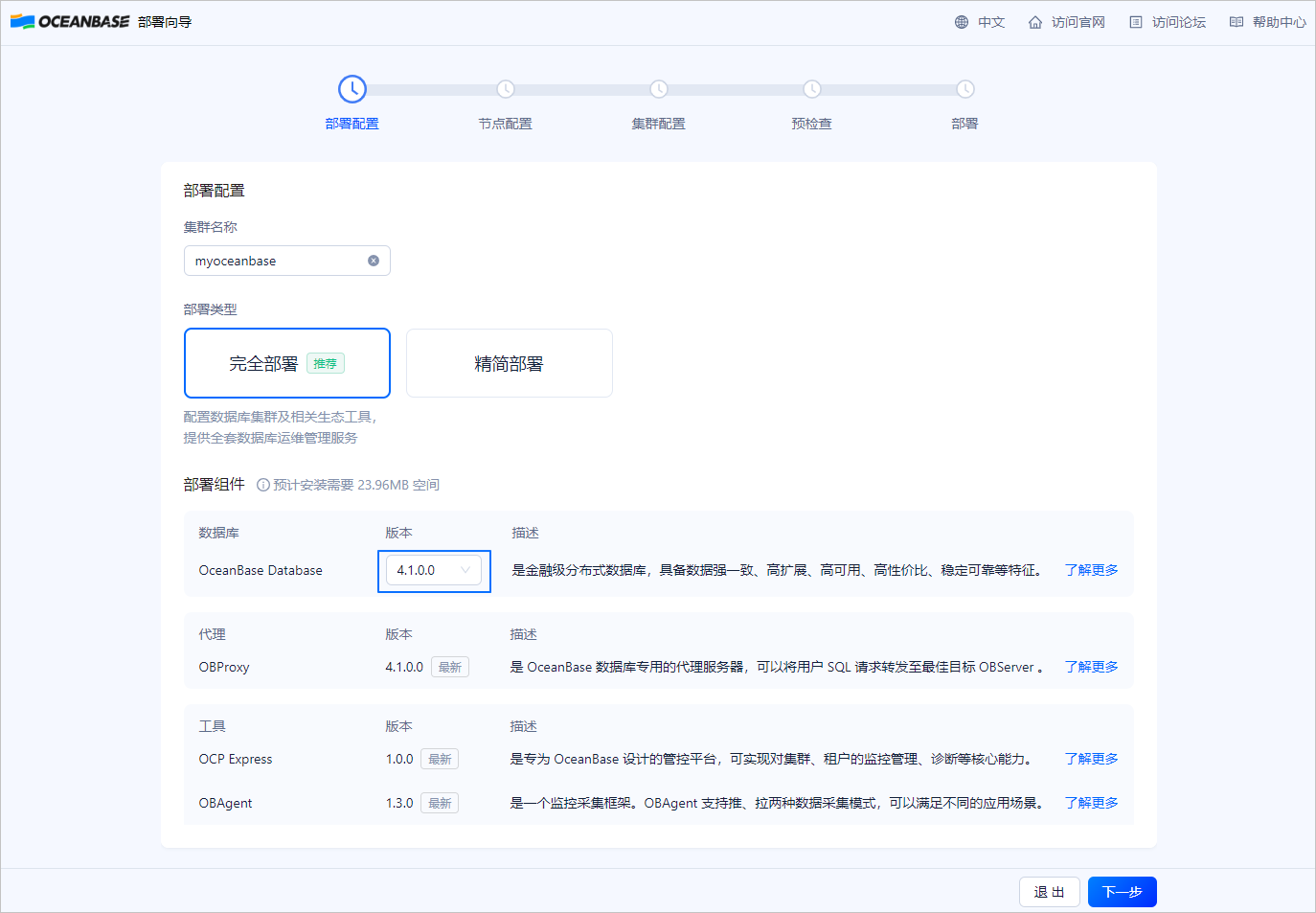Open 了解更多 link for OCP Express
Screen dimensions: 1316x913
(x=1091, y=758)
